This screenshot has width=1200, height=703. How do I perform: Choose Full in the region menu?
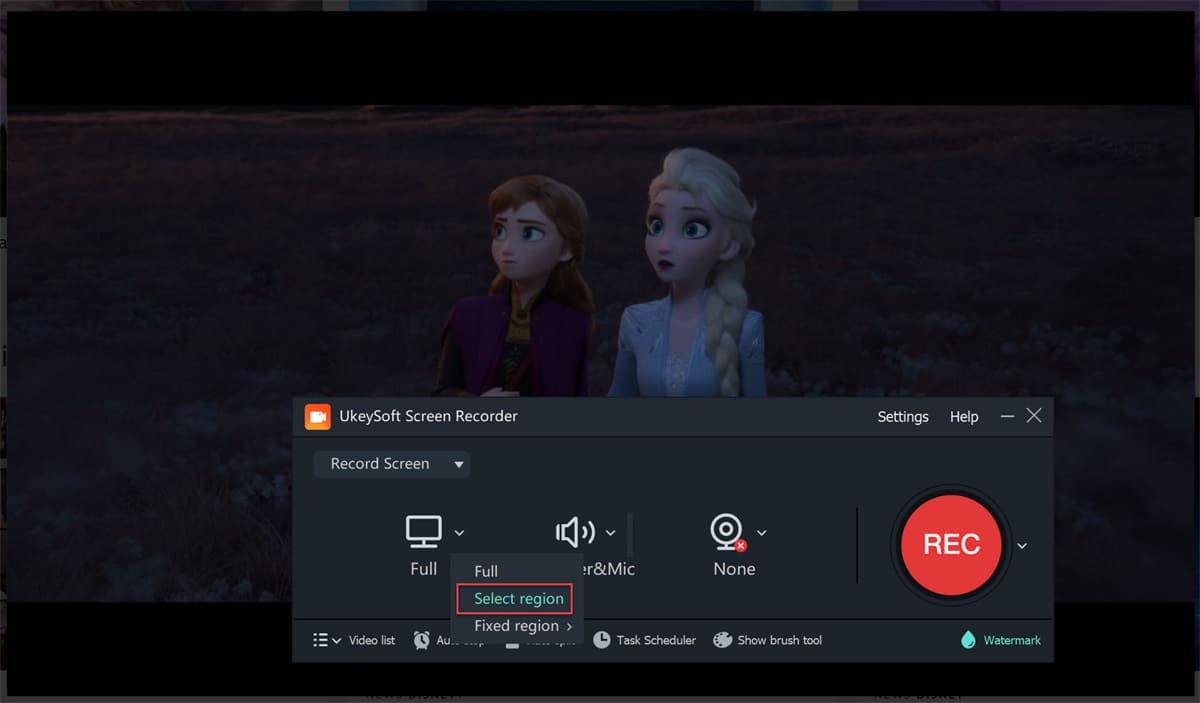coord(486,571)
